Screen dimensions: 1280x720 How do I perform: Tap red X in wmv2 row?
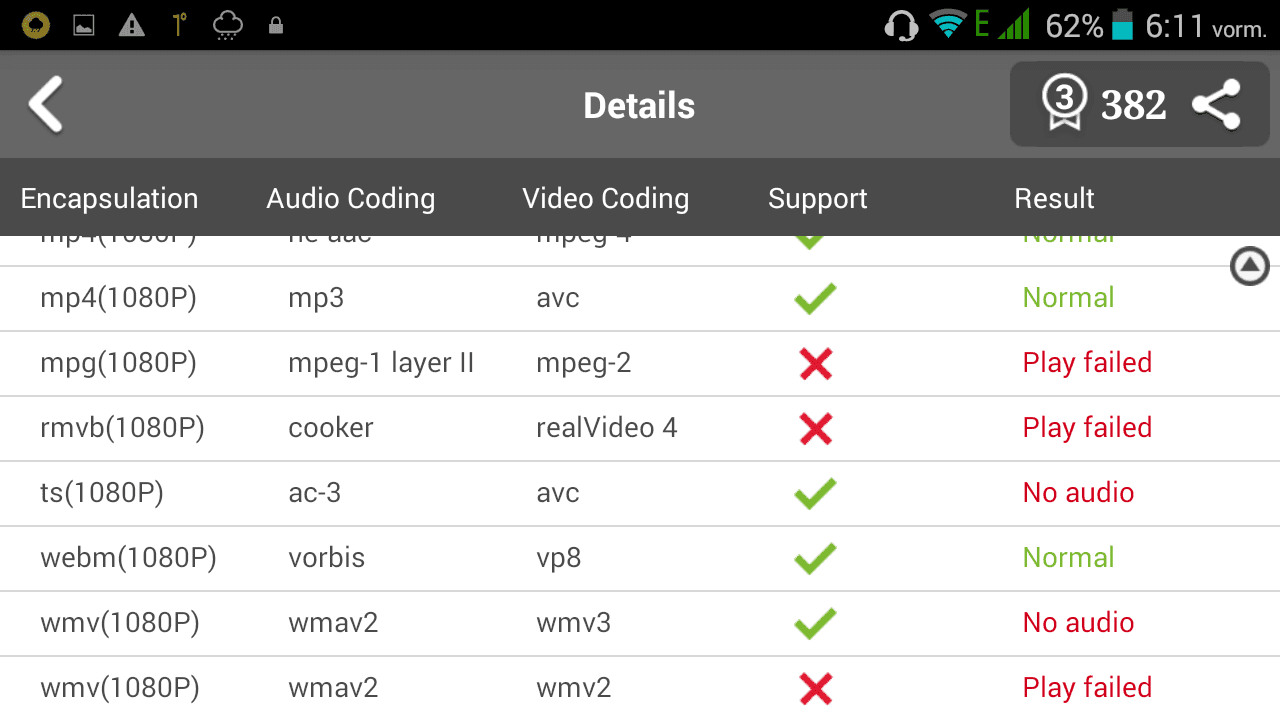click(816, 688)
